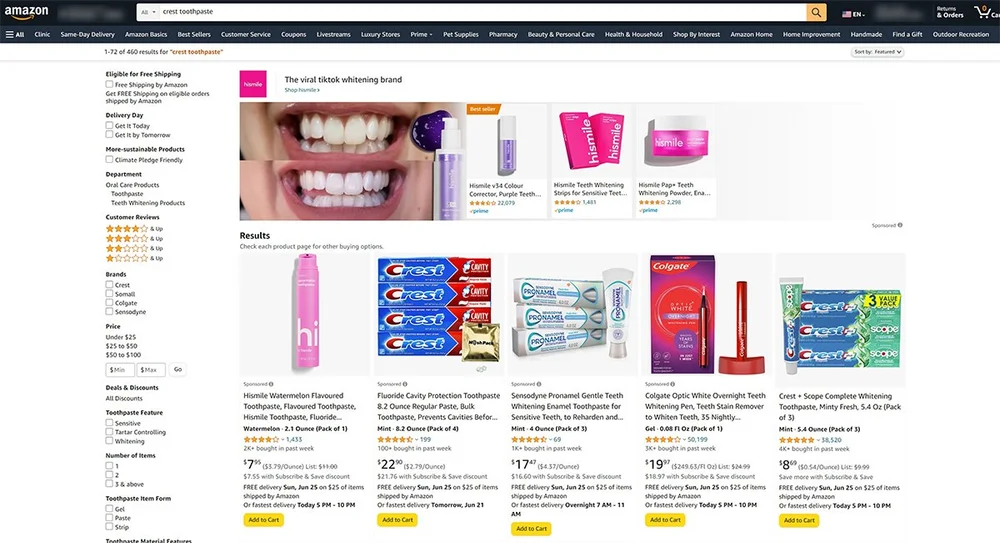Tick the Whitening toothpaste feature checkbox
This screenshot has height=543, width=1000.
click(109, 441)
